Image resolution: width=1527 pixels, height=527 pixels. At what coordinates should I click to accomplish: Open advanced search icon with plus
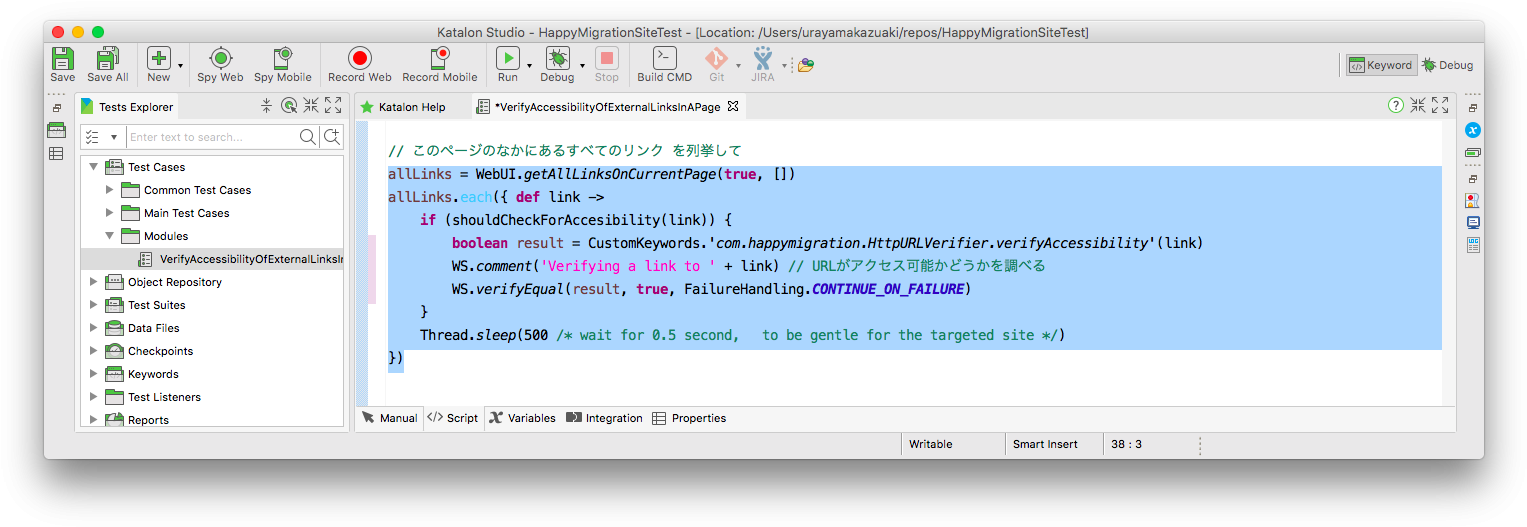331,137
